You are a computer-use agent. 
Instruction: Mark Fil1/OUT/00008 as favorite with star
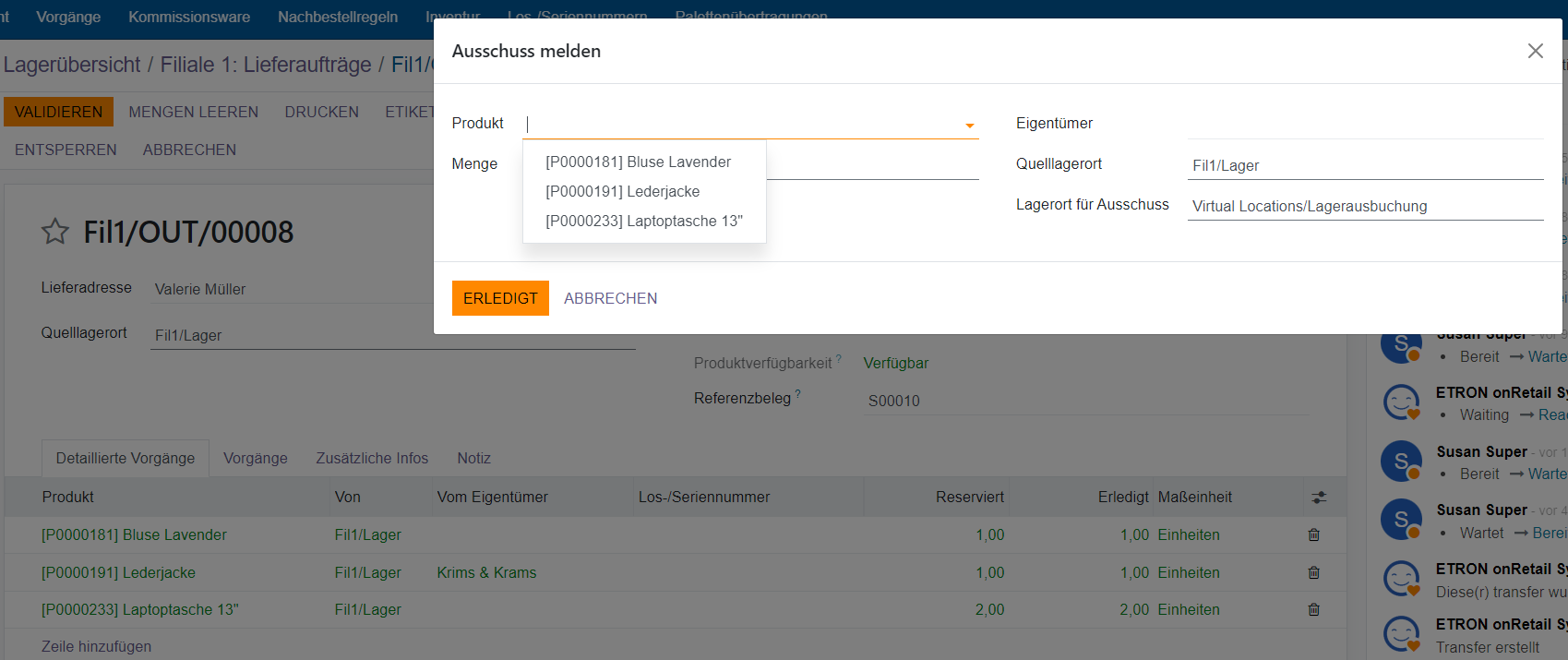(x=55, y=232)
